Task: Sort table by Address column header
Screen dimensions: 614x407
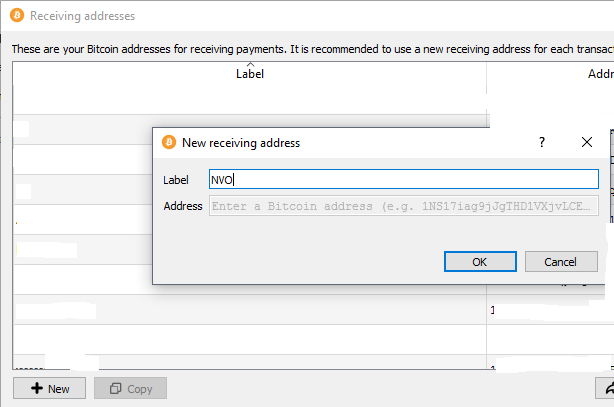Action: [601, 74]
